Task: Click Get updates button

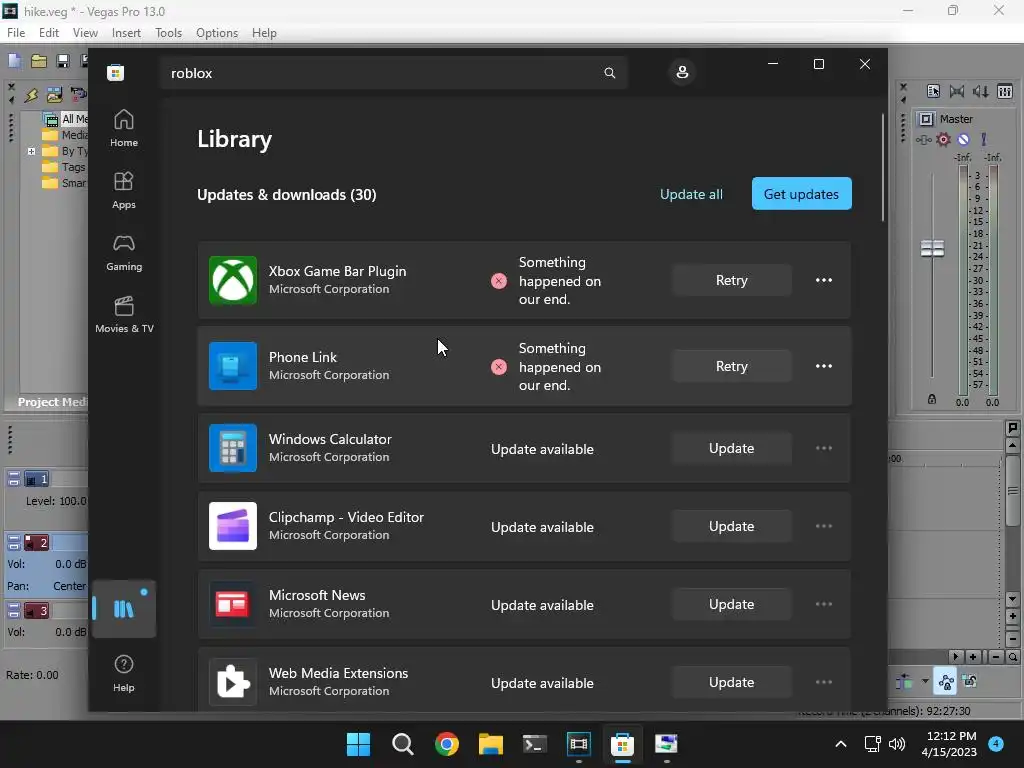Action: (801, 194)
